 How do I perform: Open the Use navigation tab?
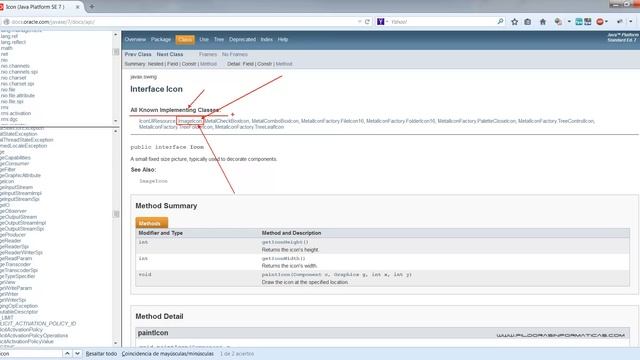click(x=204, y=40)
